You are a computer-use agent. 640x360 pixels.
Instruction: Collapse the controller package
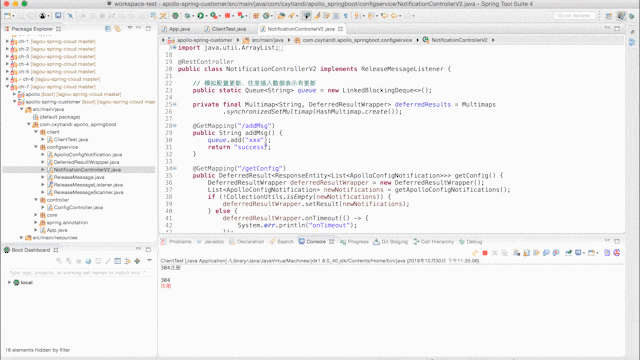[x=36, y=200]
